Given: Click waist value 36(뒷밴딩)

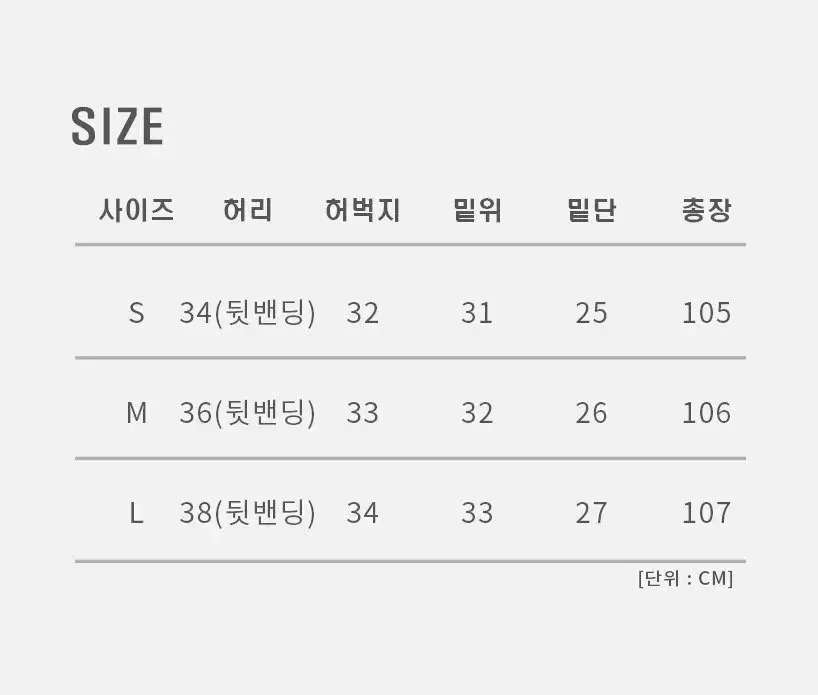Looking at the screenshot, I should (248, 413).
